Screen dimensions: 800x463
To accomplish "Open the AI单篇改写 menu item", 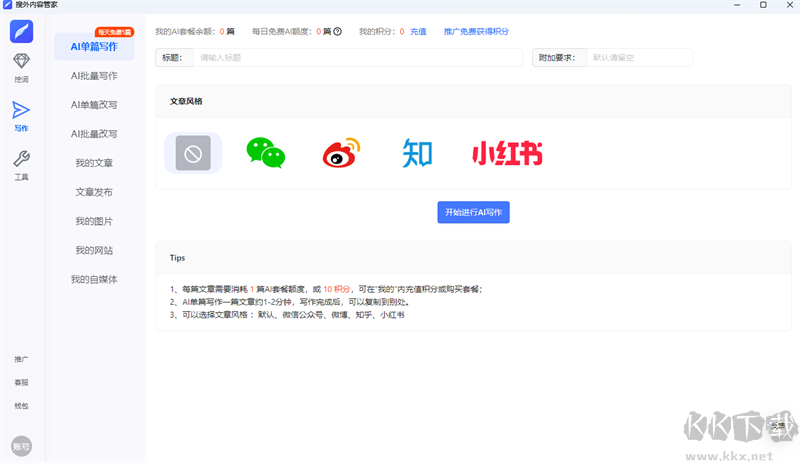I will pyautogui.click(x=94, y=104).
